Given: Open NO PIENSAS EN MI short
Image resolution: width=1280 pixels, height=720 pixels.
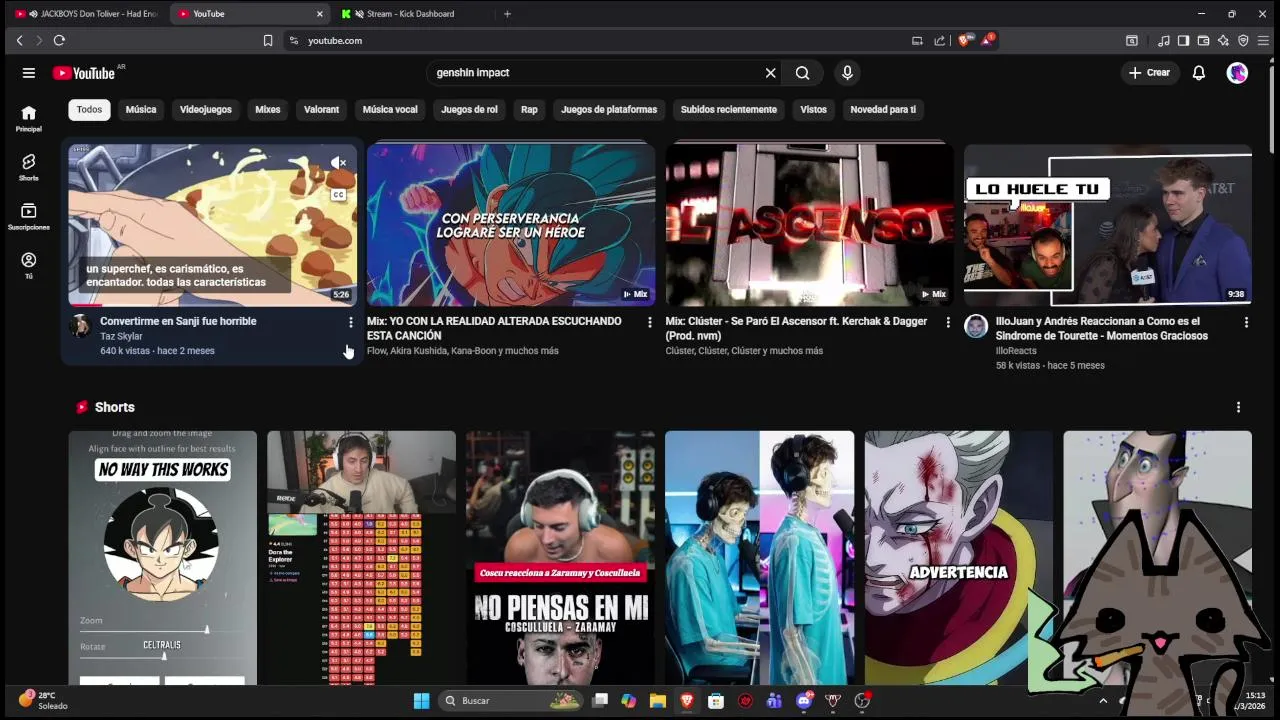Looking at the screenshot, I should [x=561, y=558].
